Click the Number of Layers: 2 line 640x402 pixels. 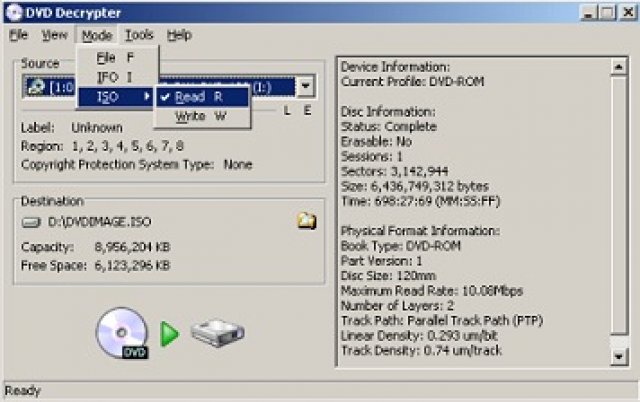pyautogui.click(x=397, y=305)
